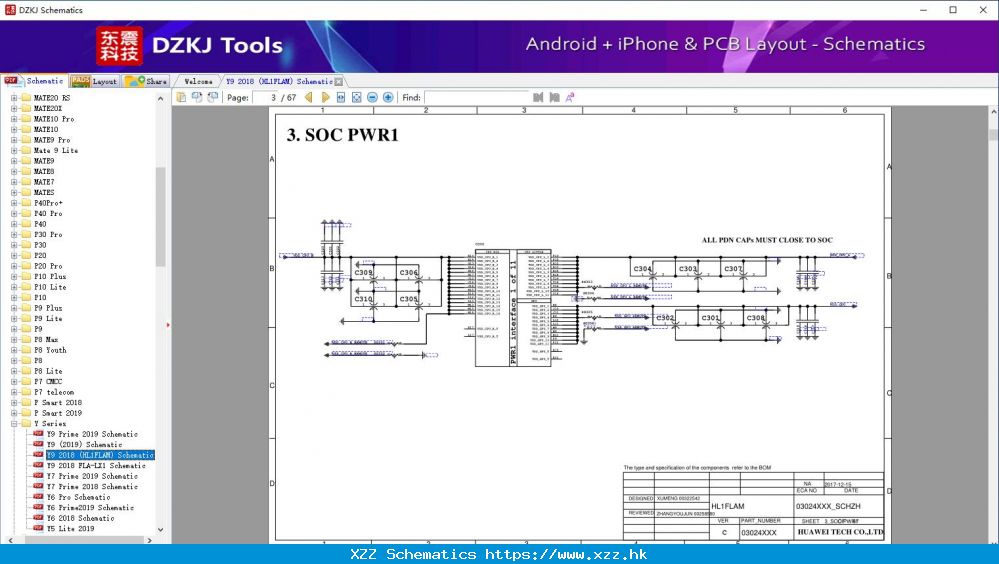This screenshot has width=999, height=564.
Task: Maximize the DZKJ Schematics window
Action: pos(953,10)
